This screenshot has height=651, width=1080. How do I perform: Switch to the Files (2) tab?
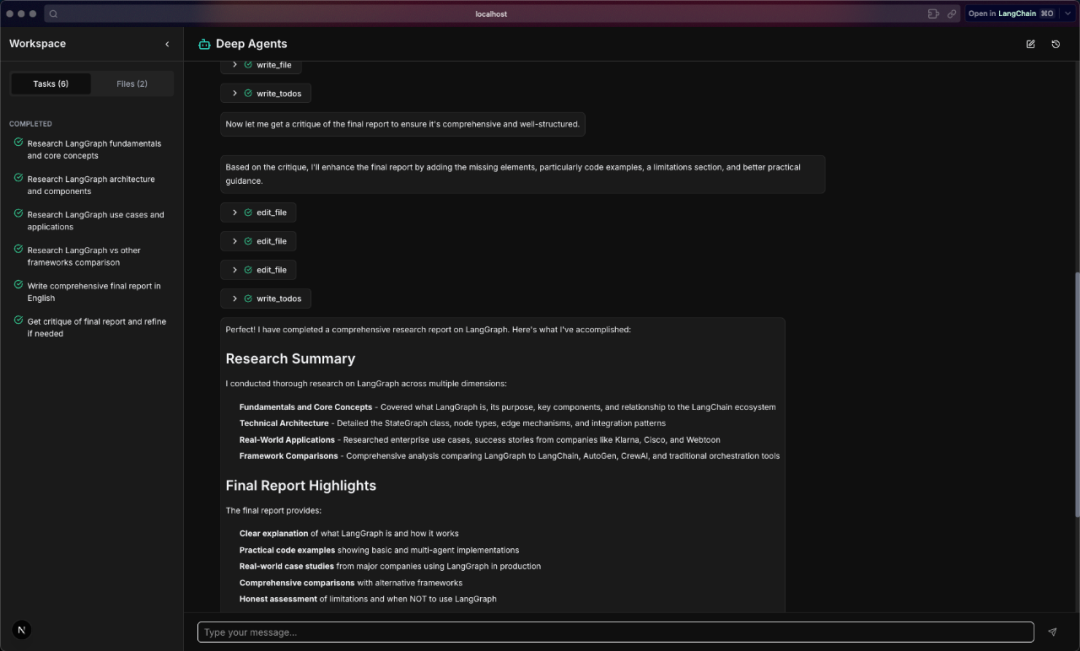pyautogui.click(x=132, y=84)
